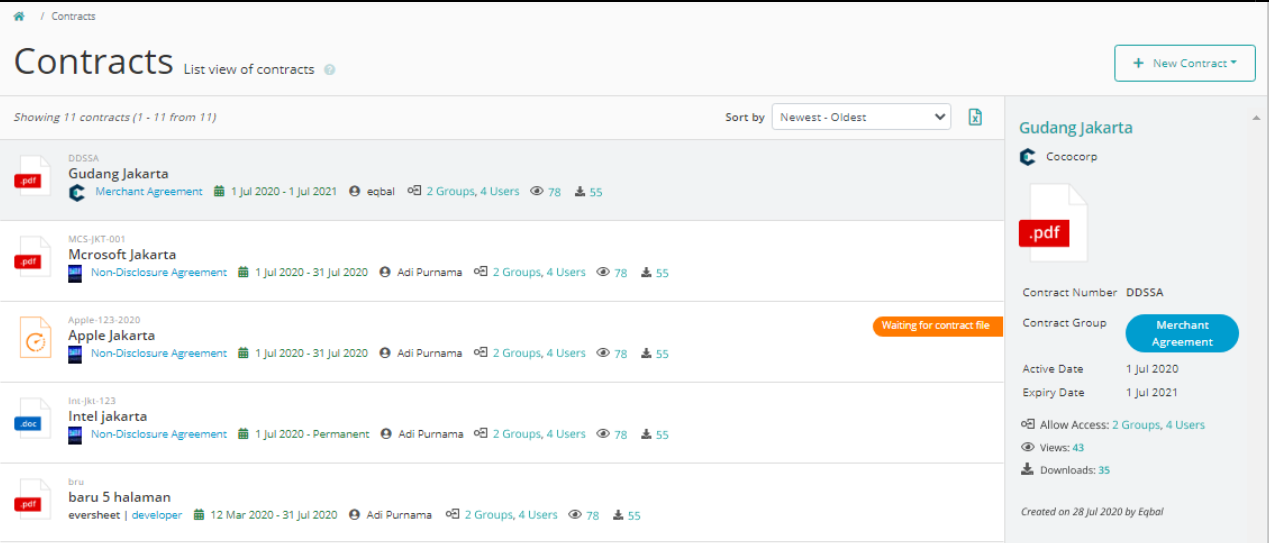
Task: Open the New Contract dropdown button
Action: point(1184,63)
